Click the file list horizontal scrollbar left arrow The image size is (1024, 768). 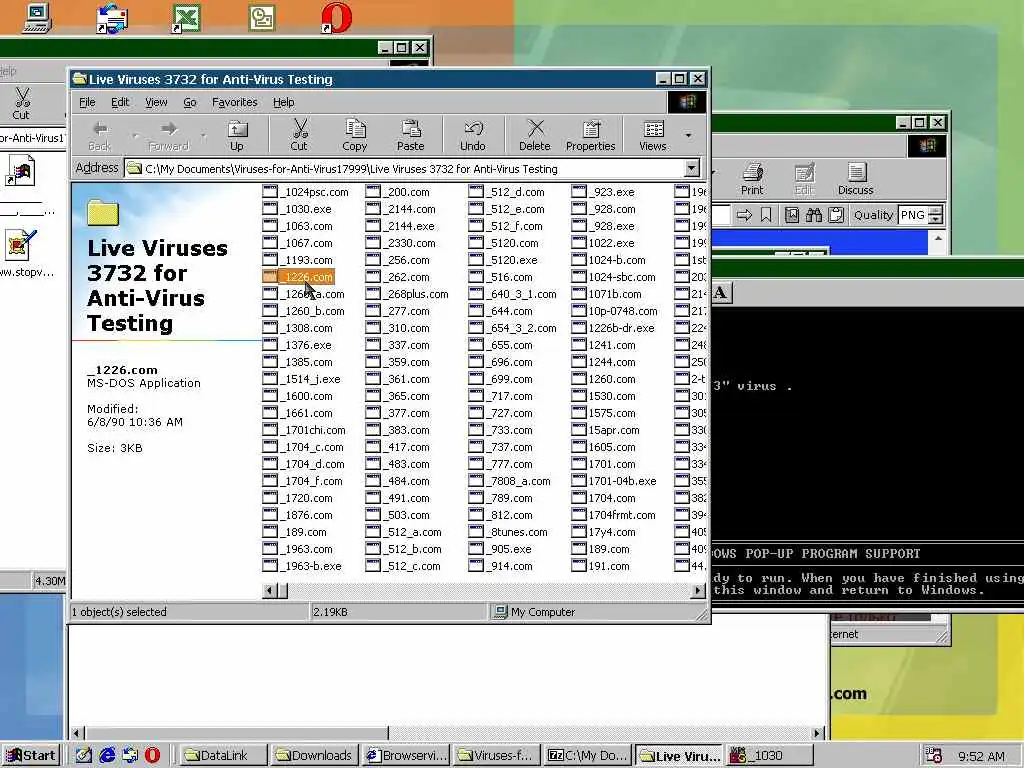point(268,590)
